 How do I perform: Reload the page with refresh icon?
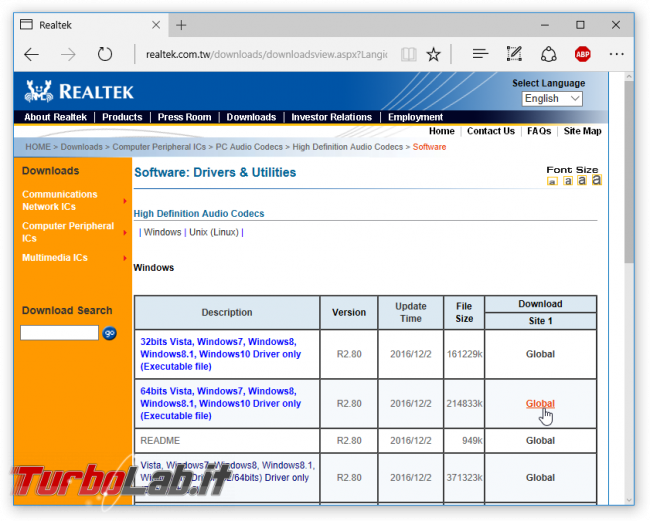(x=104, y=54)
